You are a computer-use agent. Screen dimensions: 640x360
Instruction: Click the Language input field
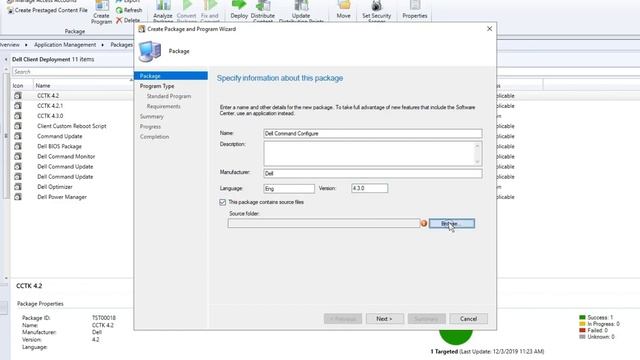289,189
